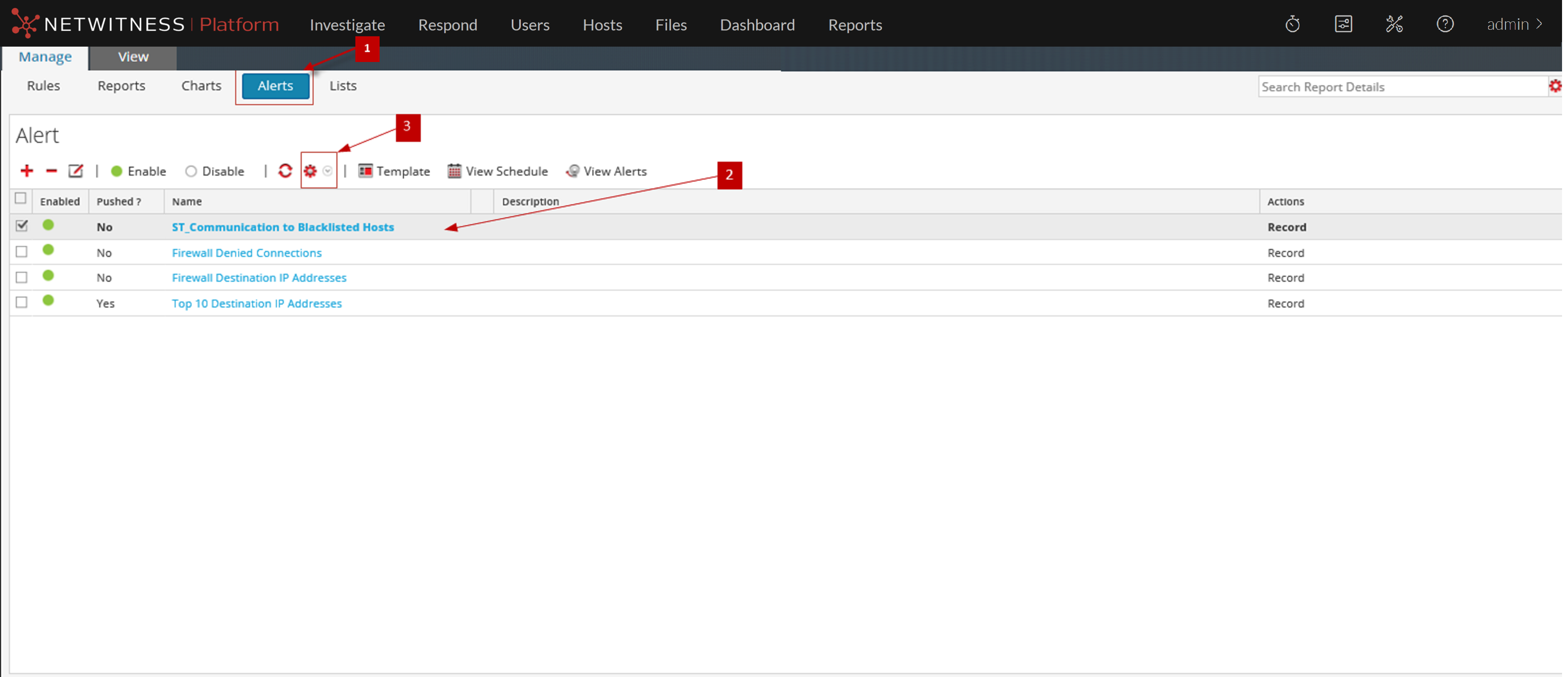The width and height of the screenshot is (1568, 677).
Task: Open the alert settings gear icon
Action: 310,171
